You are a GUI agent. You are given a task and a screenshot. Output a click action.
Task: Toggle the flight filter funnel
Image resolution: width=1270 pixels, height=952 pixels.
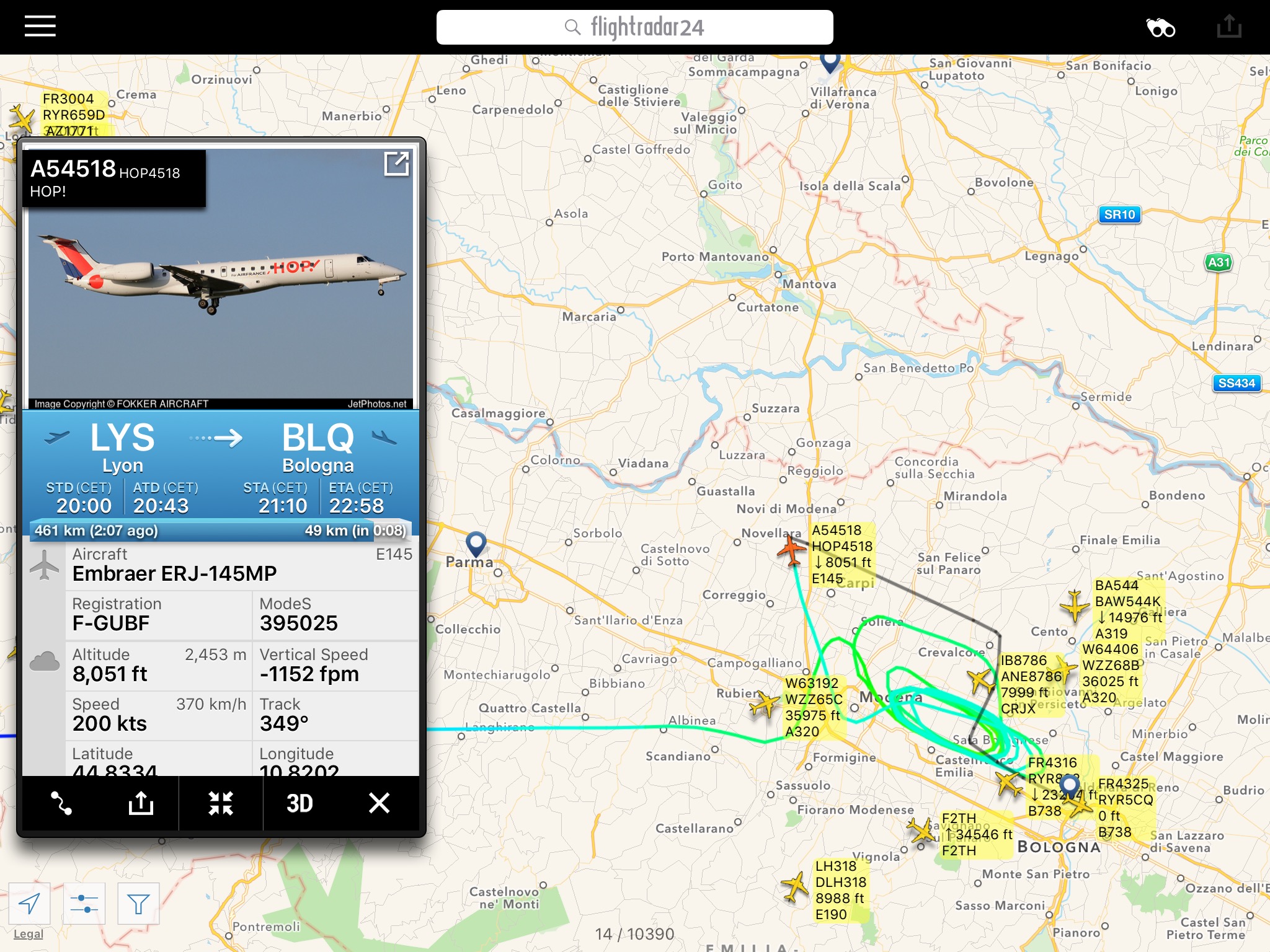click(x=138, y=904)
